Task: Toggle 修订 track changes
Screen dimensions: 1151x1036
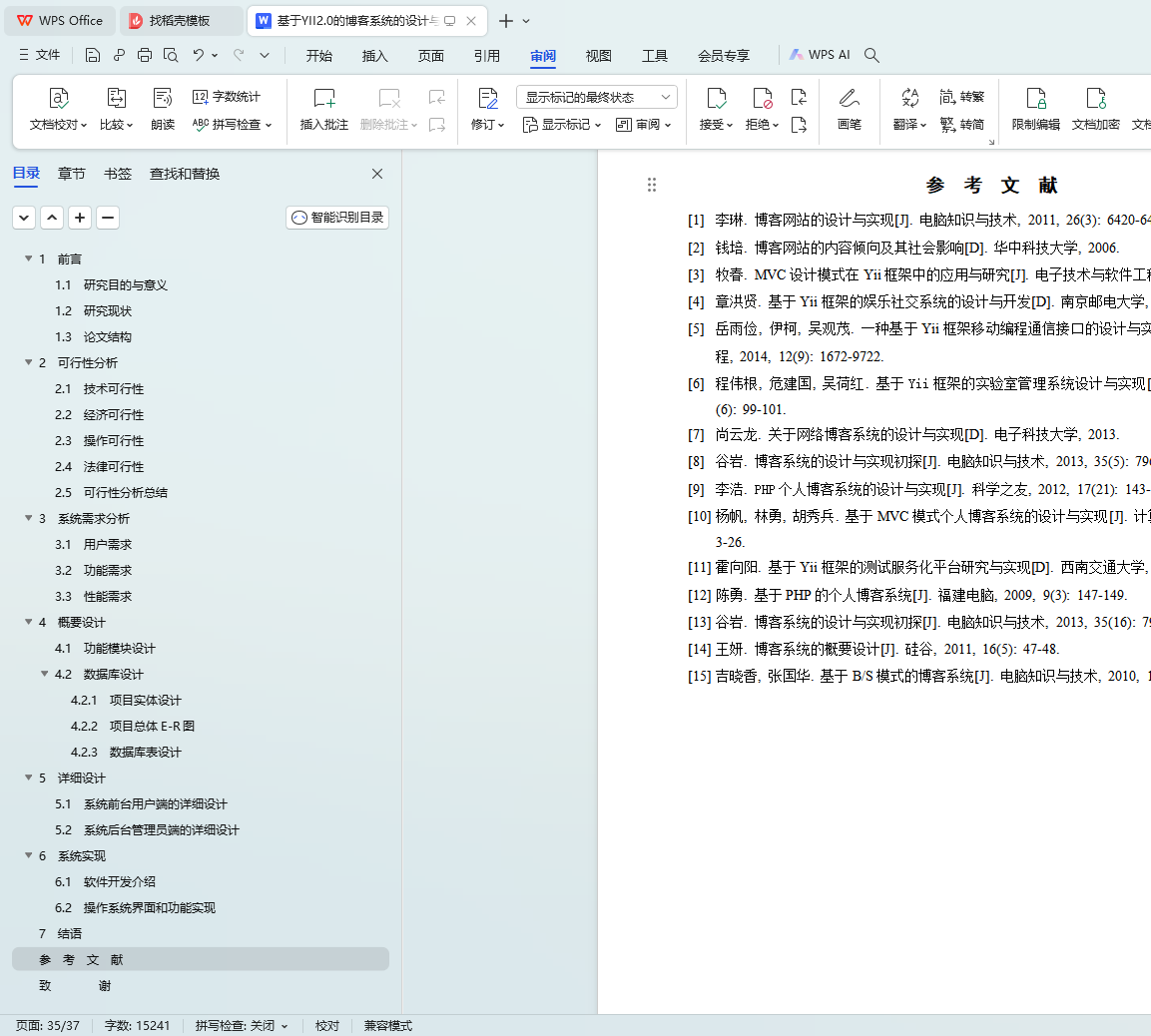Action: (x=487, y=110)
